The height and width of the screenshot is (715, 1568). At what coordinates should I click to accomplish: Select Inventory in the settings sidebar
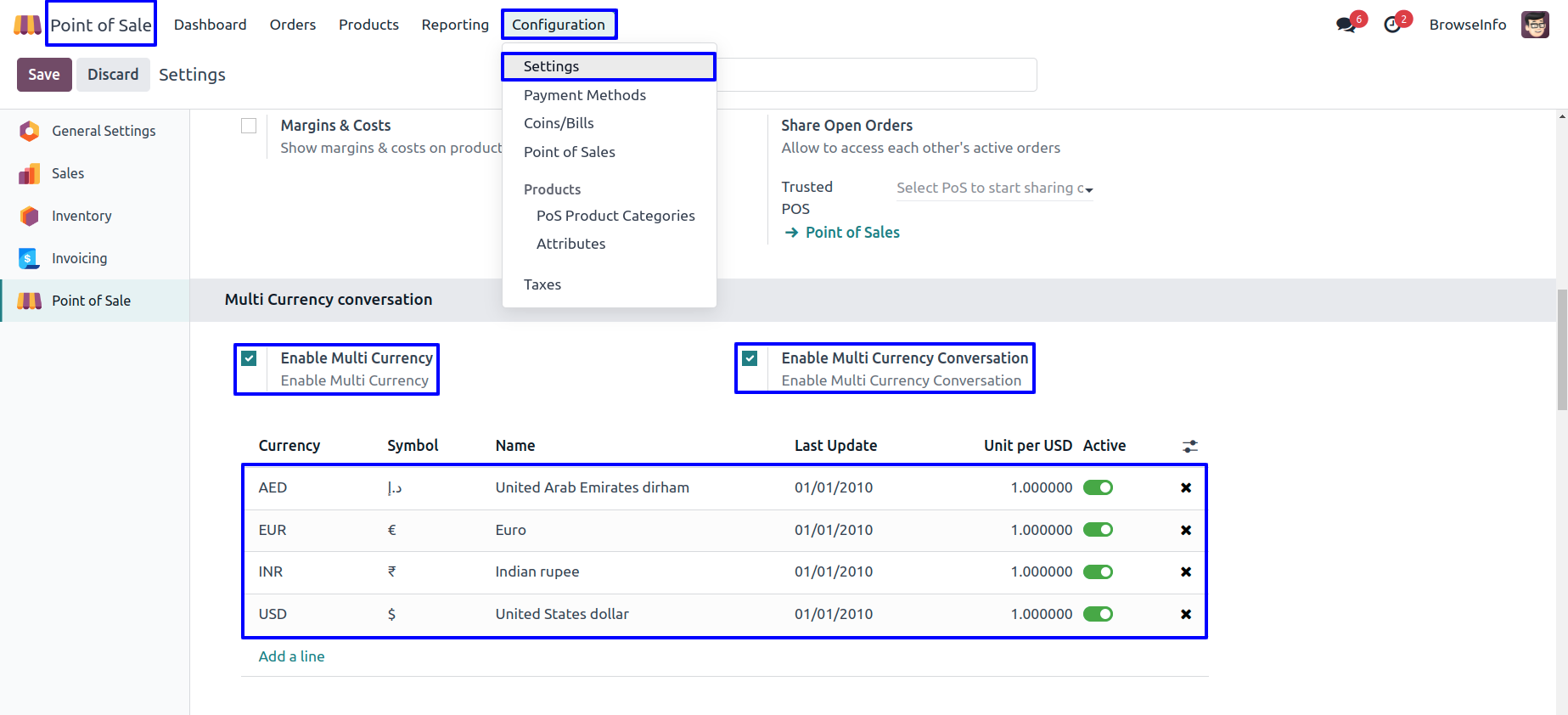[x=81, y=216]
